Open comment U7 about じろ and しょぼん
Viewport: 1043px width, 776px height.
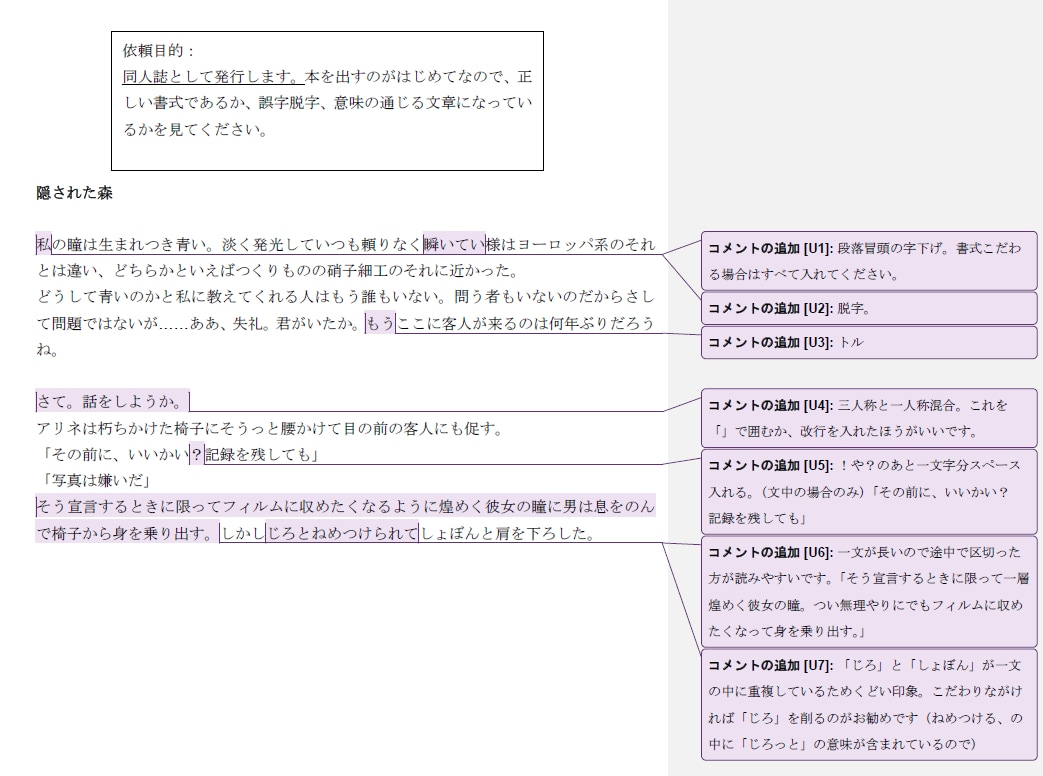click(869, 705)
